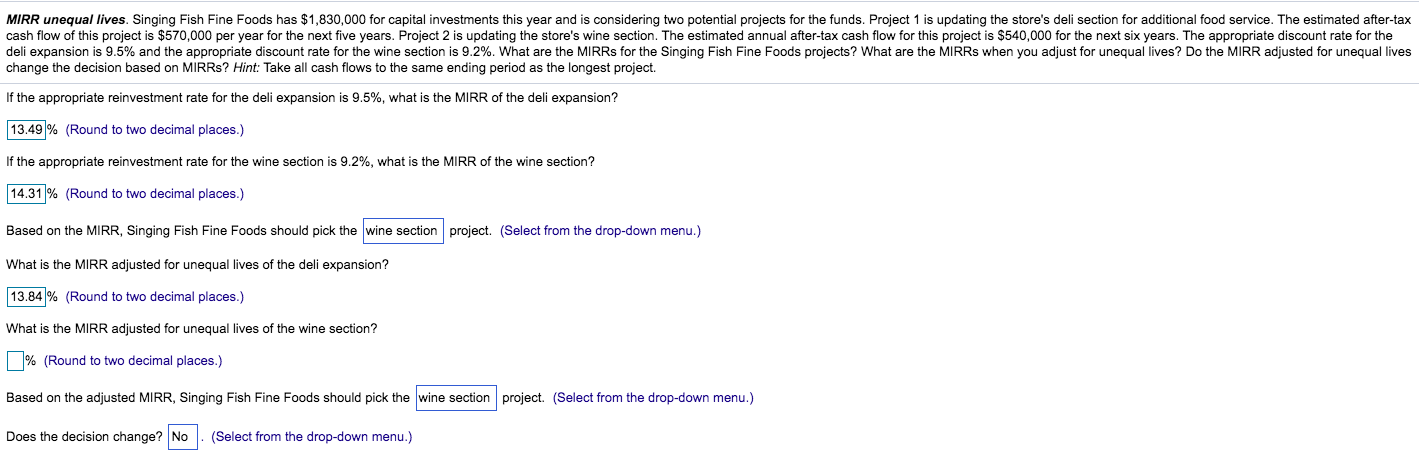The width and height of the screenshot is (1419, 476).
Task: Open the 'Does the decision change' dropdown showing No
Action: coord(181,437)
